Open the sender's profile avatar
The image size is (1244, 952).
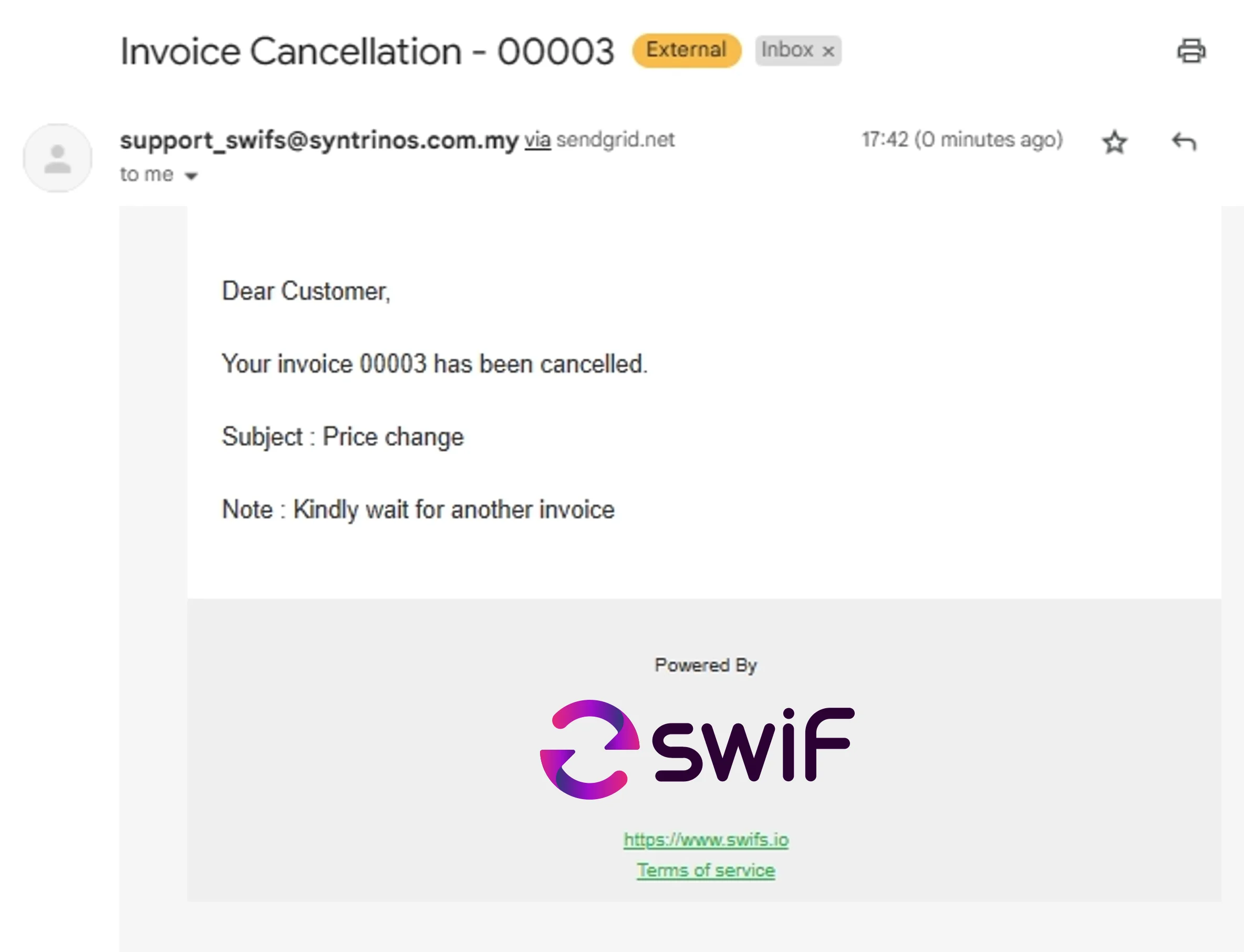[x=57, y=158]
